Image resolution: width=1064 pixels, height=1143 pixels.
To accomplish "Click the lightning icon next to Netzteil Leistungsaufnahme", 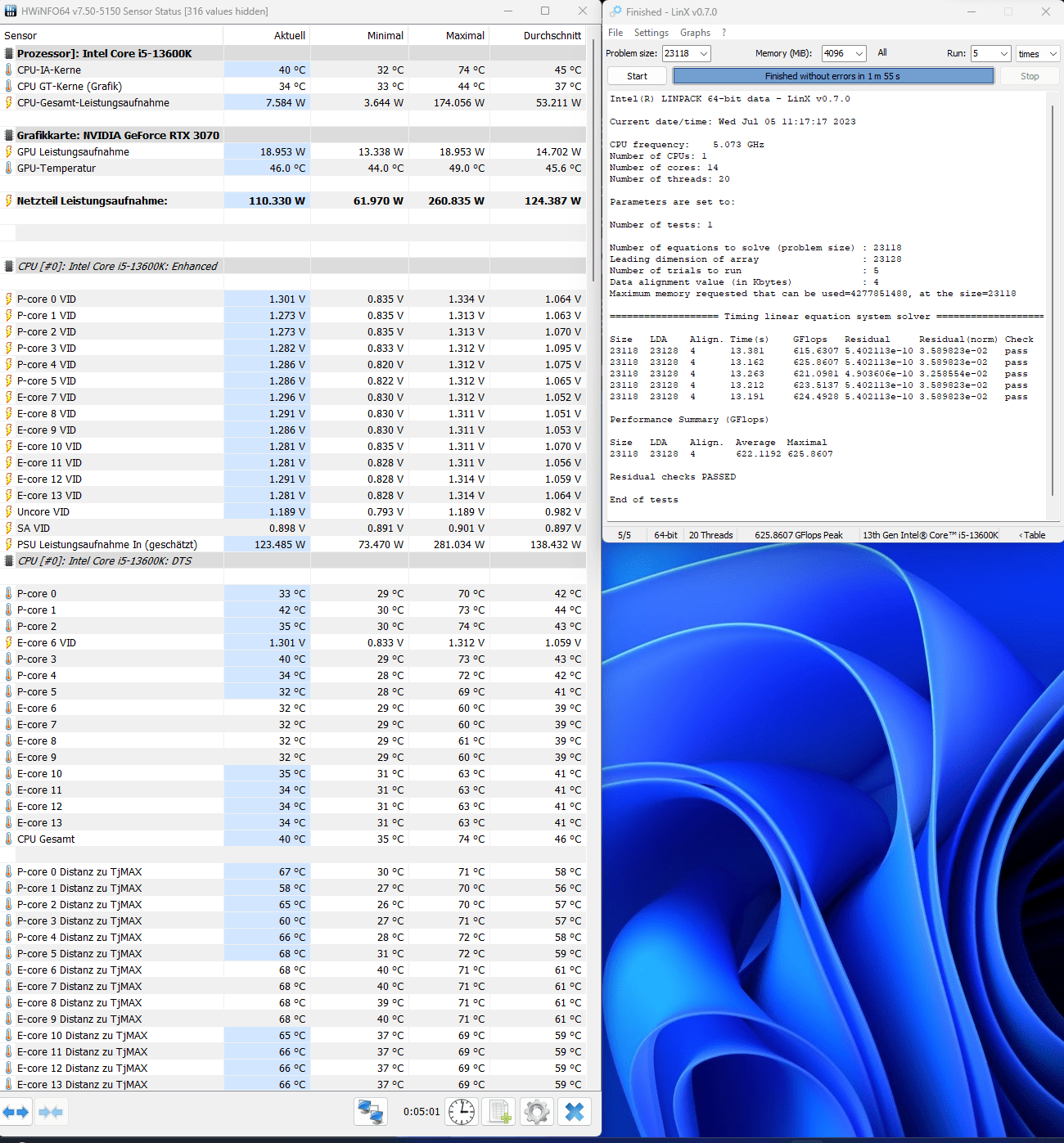I will pos(9,200).
